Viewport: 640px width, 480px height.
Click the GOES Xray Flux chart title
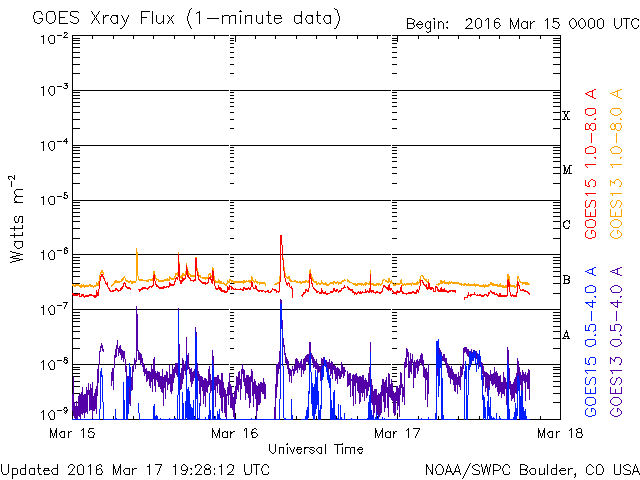click(186, 19)
